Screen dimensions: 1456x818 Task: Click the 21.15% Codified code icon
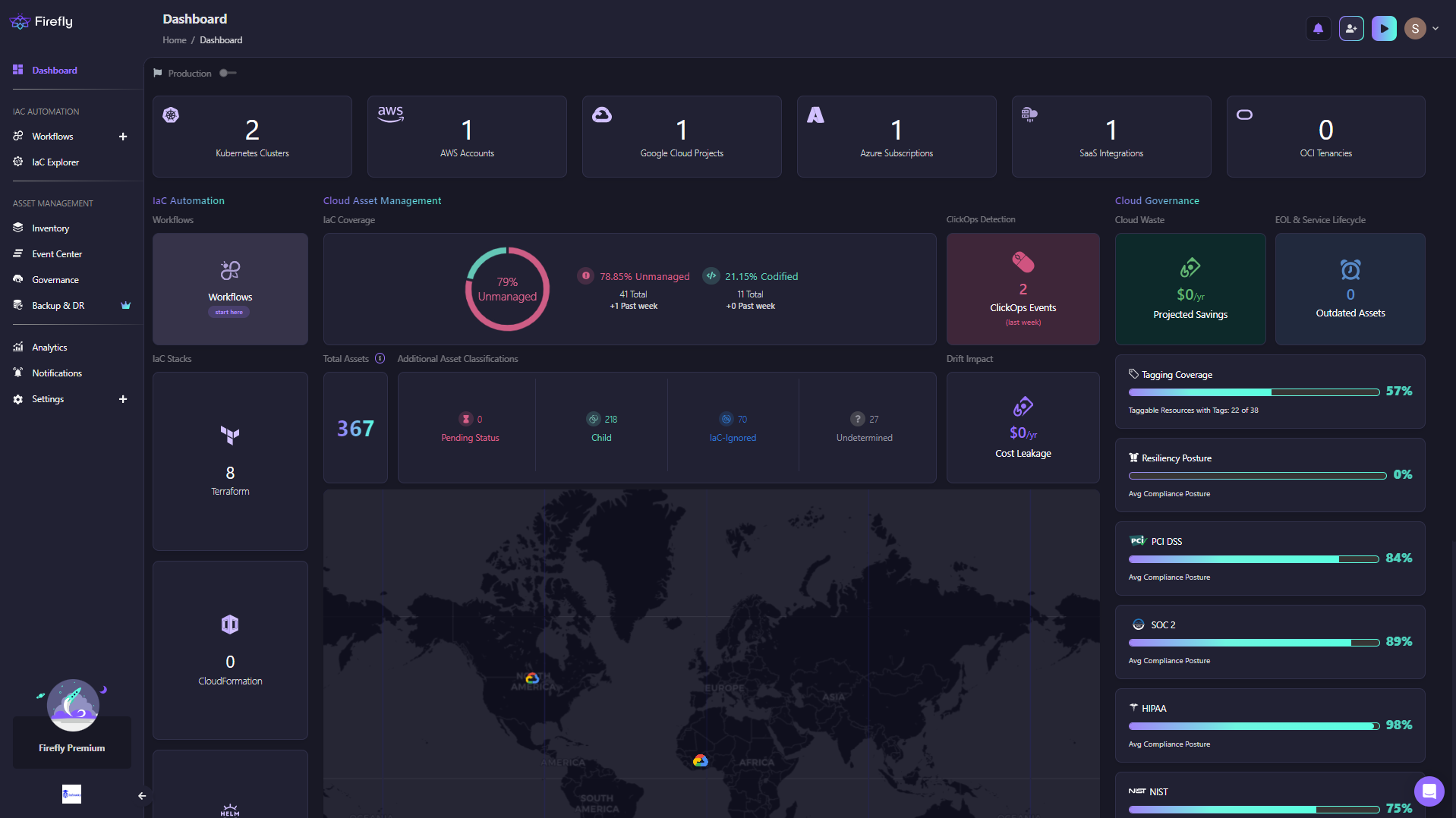click(x=711, y=276)
